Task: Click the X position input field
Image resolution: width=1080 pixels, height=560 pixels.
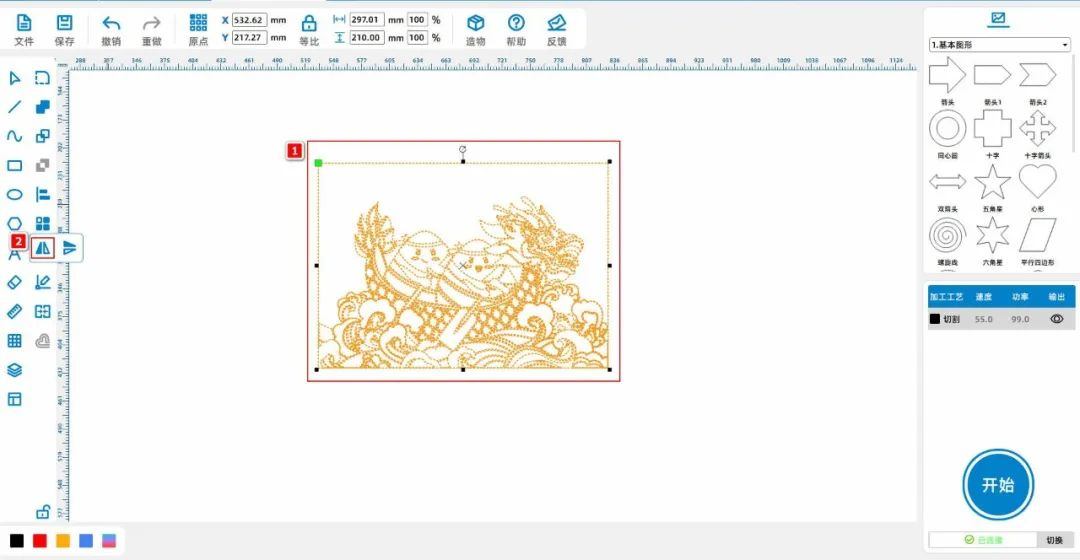Action: pos(249,20)
